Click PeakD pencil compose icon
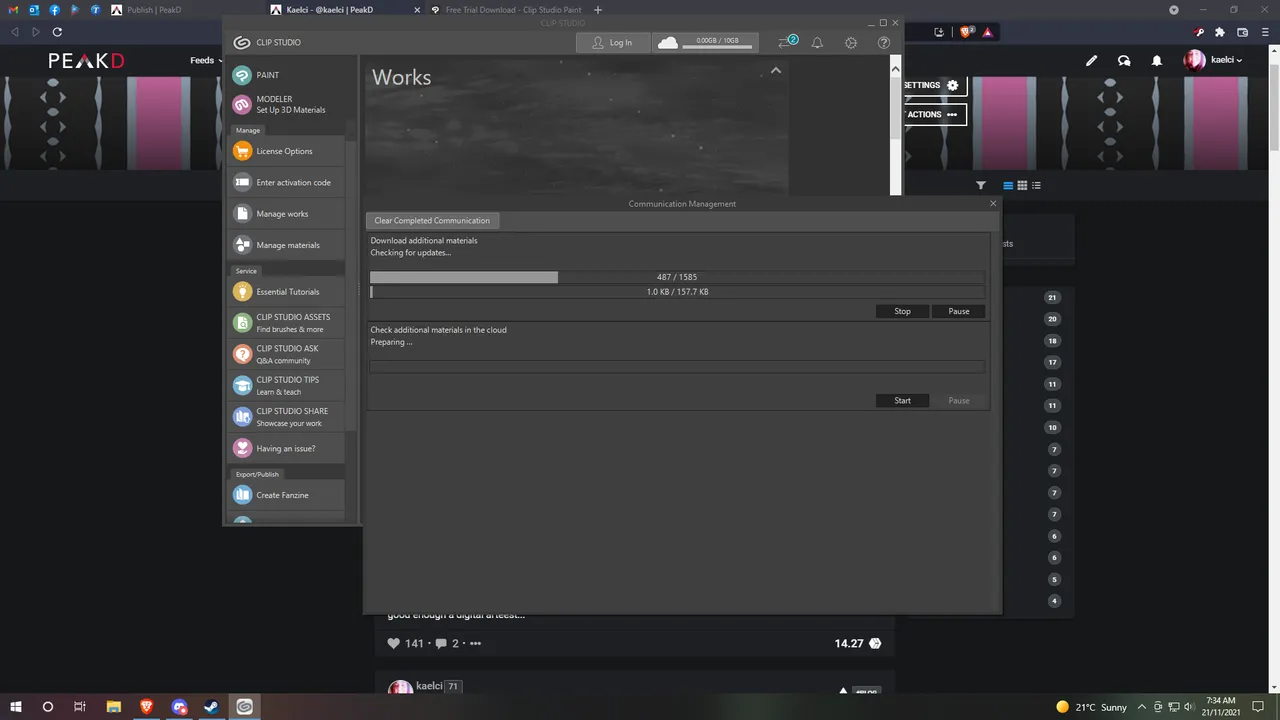This screenshot has width=1280, height=720. (x=1091, y=60)
